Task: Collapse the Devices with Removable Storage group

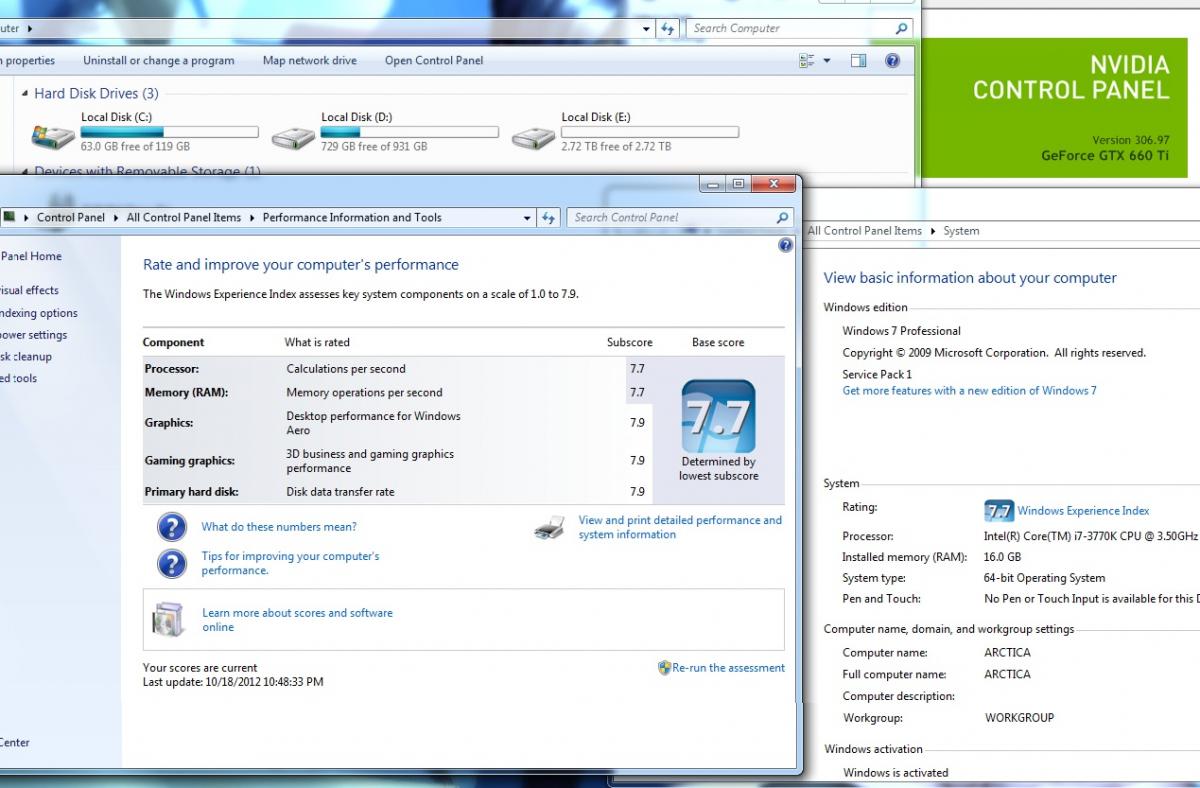Action: [x=24, y=171]
